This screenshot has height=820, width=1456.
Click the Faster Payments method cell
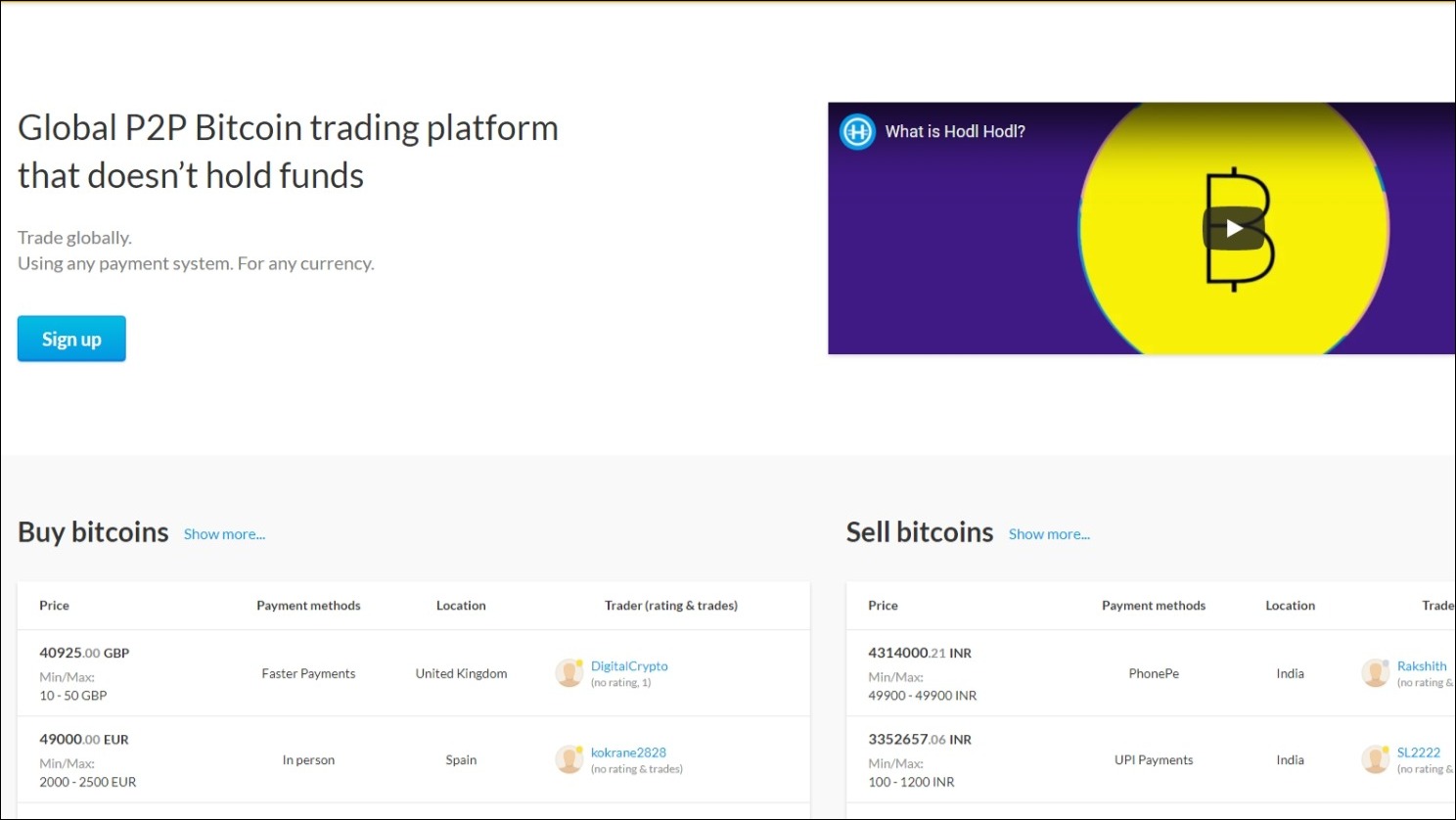[308, 673]
